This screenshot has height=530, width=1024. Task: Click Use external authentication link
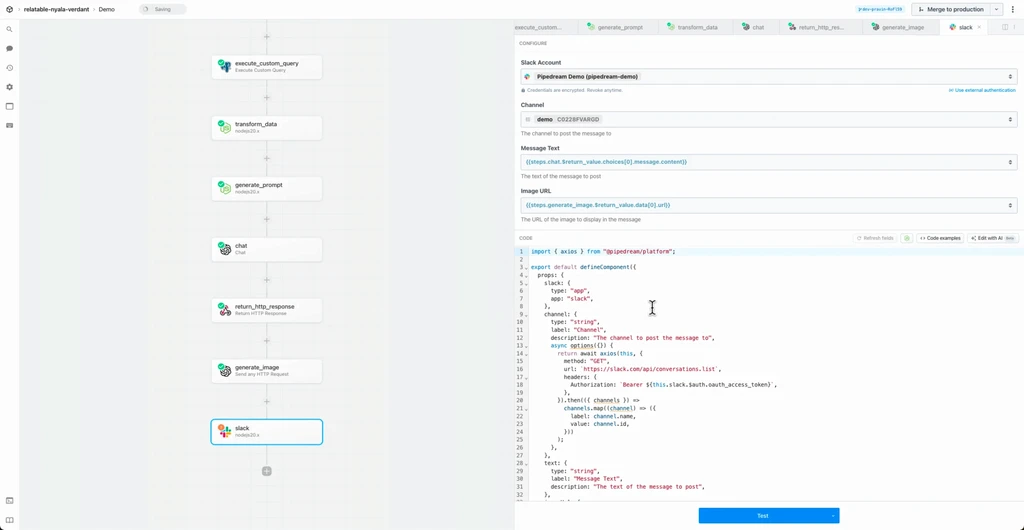(982, 90)
